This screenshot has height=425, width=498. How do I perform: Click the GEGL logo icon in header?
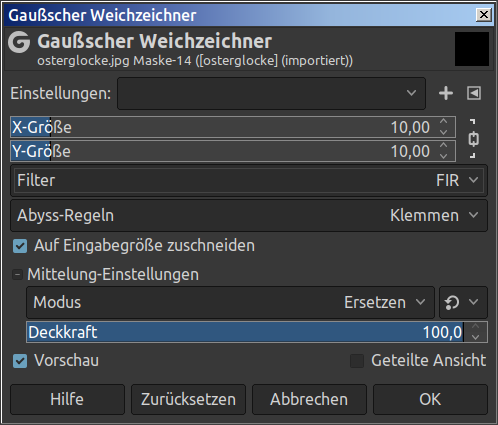tap(19, 42)
